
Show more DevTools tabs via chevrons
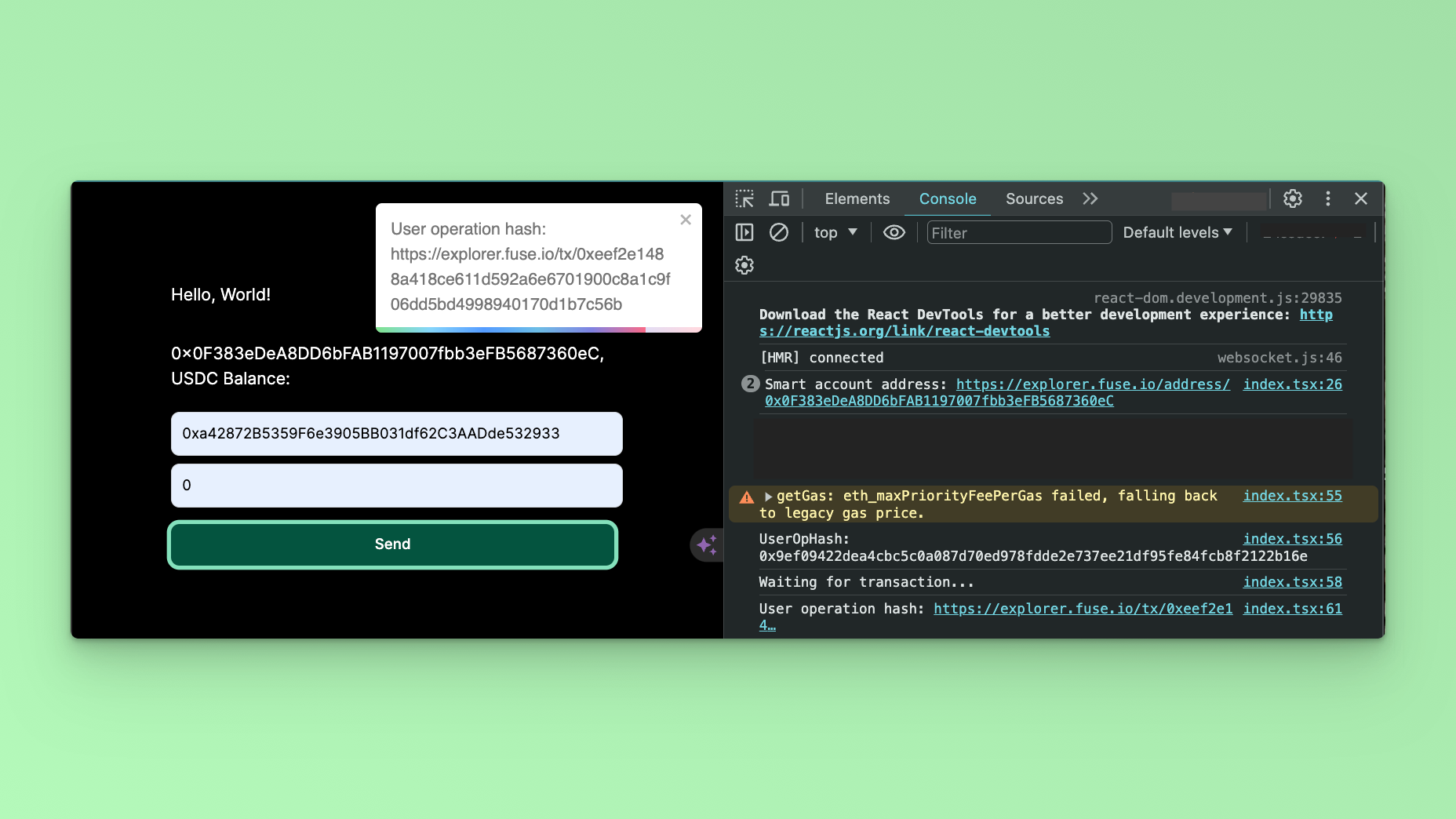pyautogui.click(x=1090, y=199)
